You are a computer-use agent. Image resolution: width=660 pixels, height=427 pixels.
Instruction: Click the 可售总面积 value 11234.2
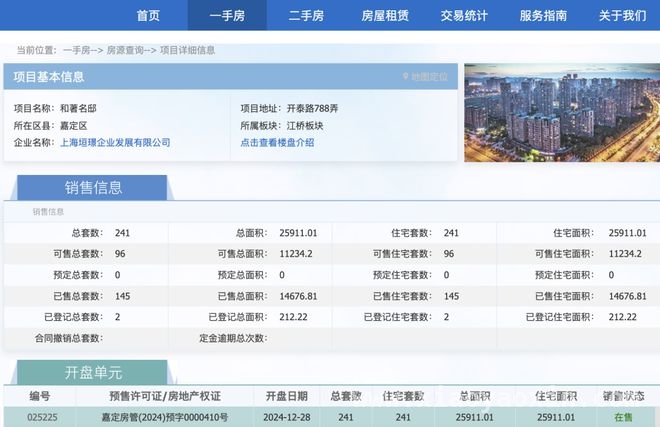pos(296,254)
